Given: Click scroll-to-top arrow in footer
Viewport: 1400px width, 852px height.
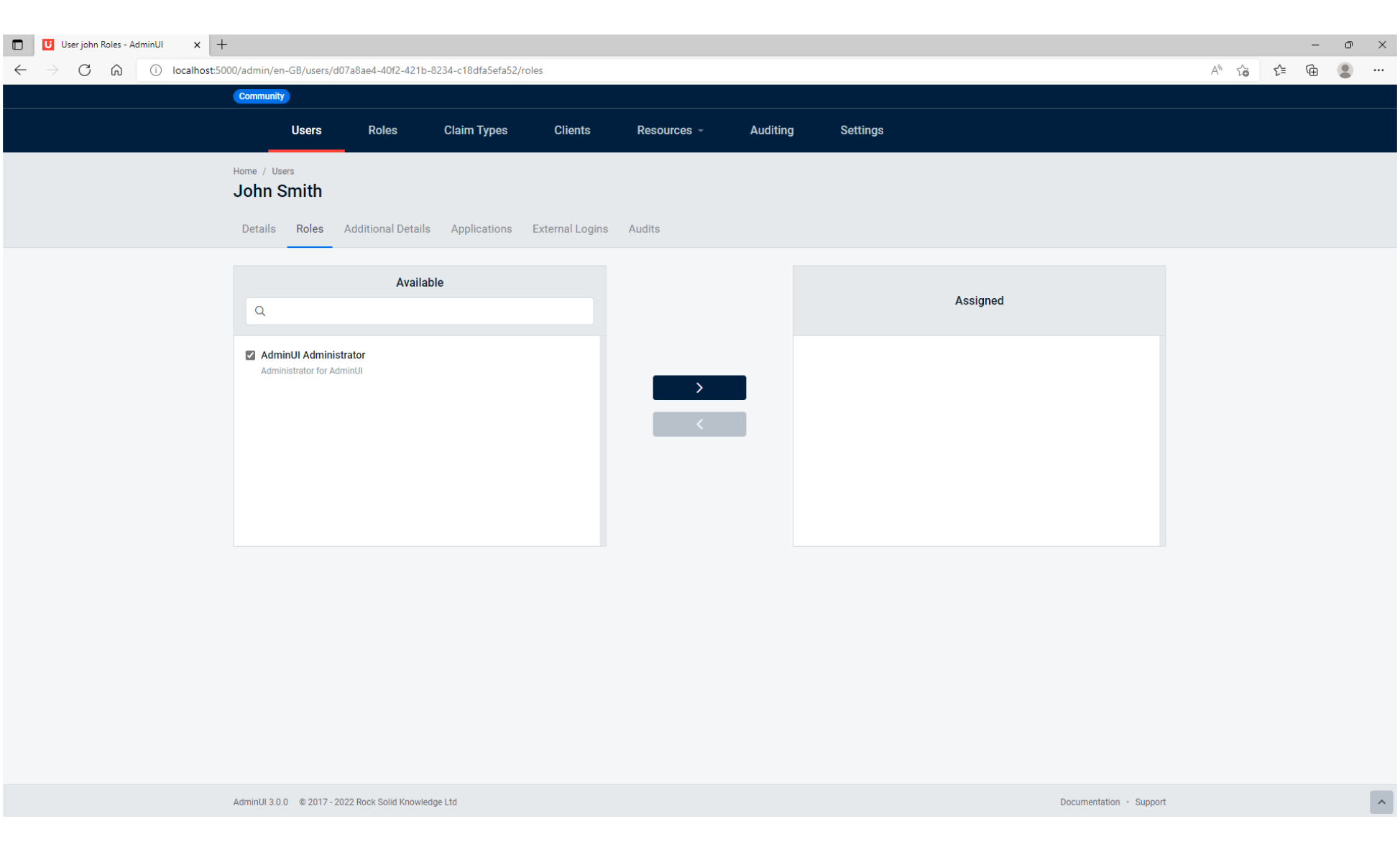Looking at the screenshot, I should point(1381,802).
